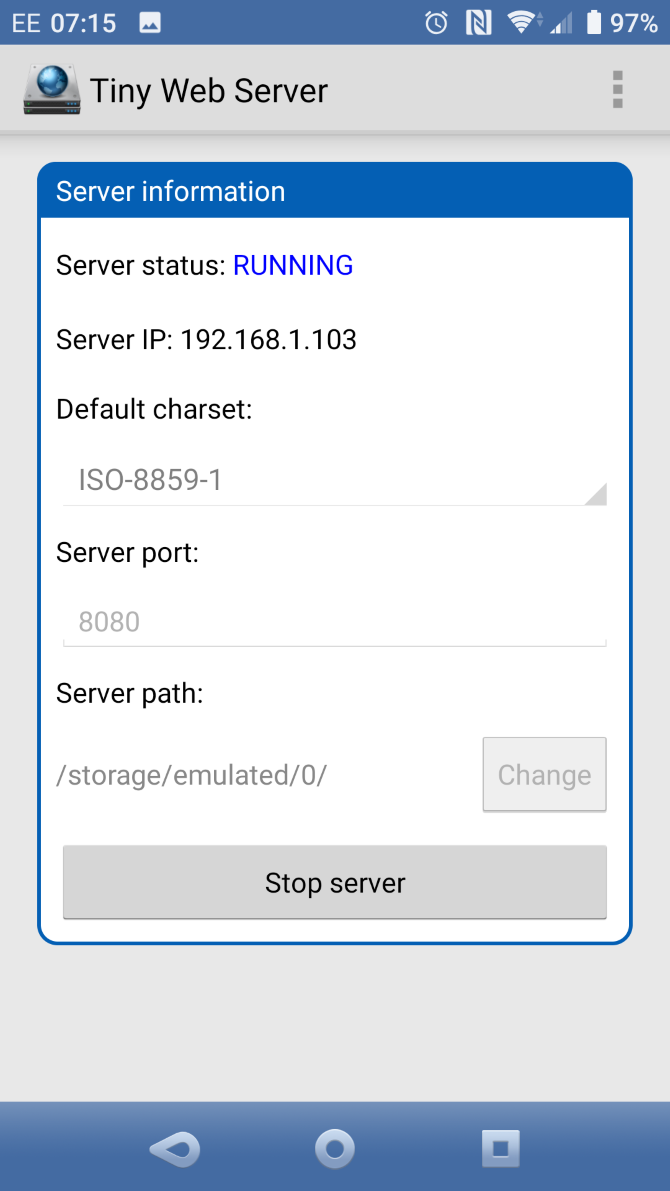Screen dimensions: 670x1191
Task: Click the Change server path button
Action: (x=544, y=774)
